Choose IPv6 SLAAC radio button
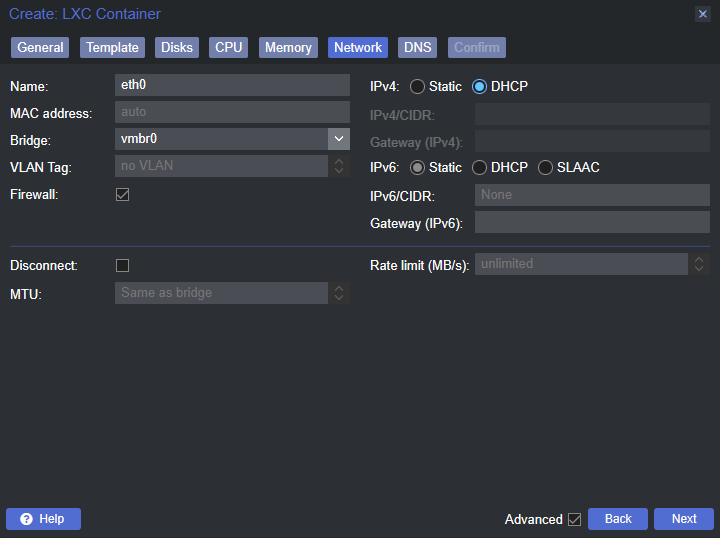This screenshot has height=538, width=720. [545, 168]
